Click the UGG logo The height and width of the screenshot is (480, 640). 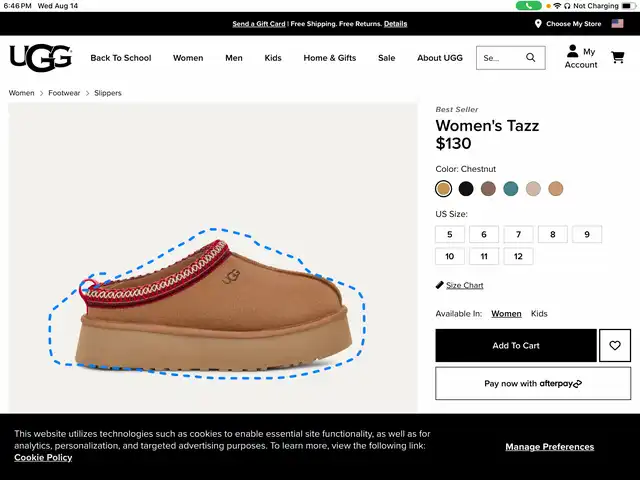41,58
